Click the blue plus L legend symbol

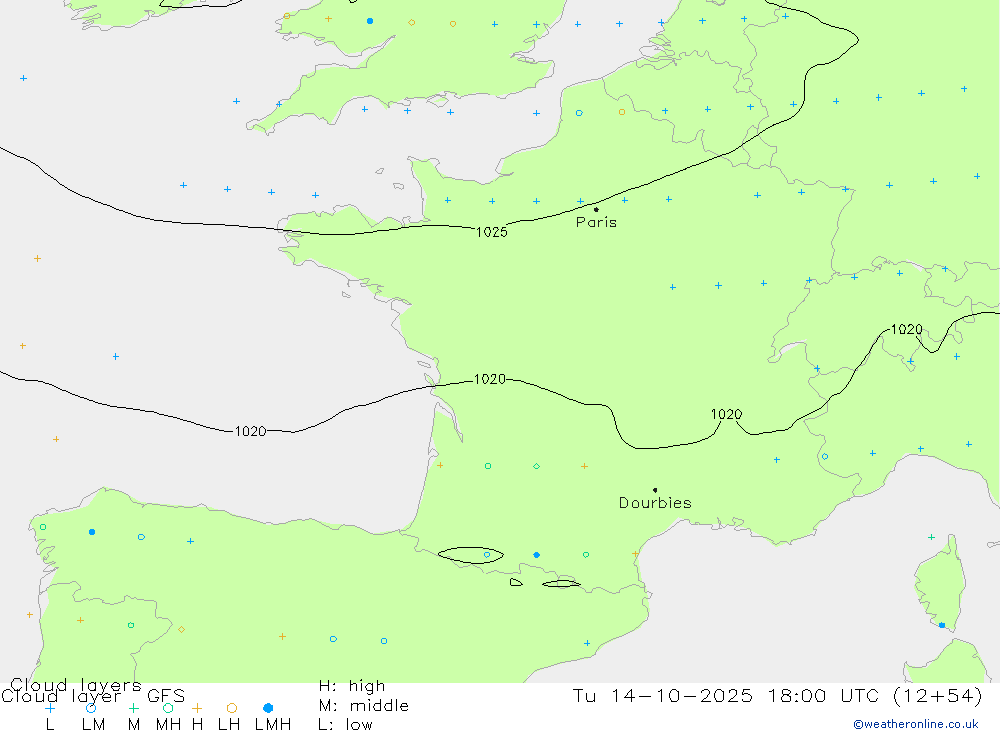(x=50, y=708)
